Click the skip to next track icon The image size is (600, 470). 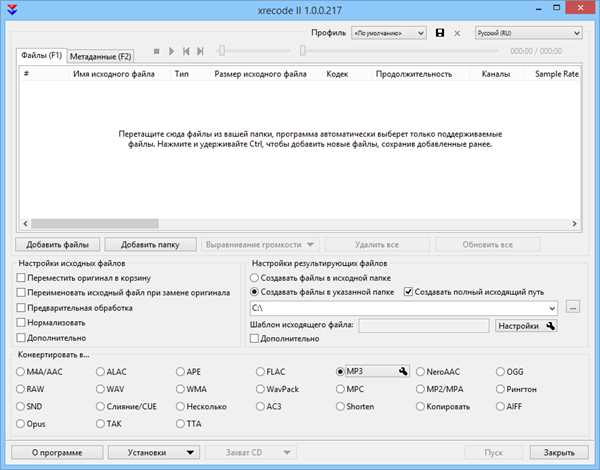coord(201,51)
